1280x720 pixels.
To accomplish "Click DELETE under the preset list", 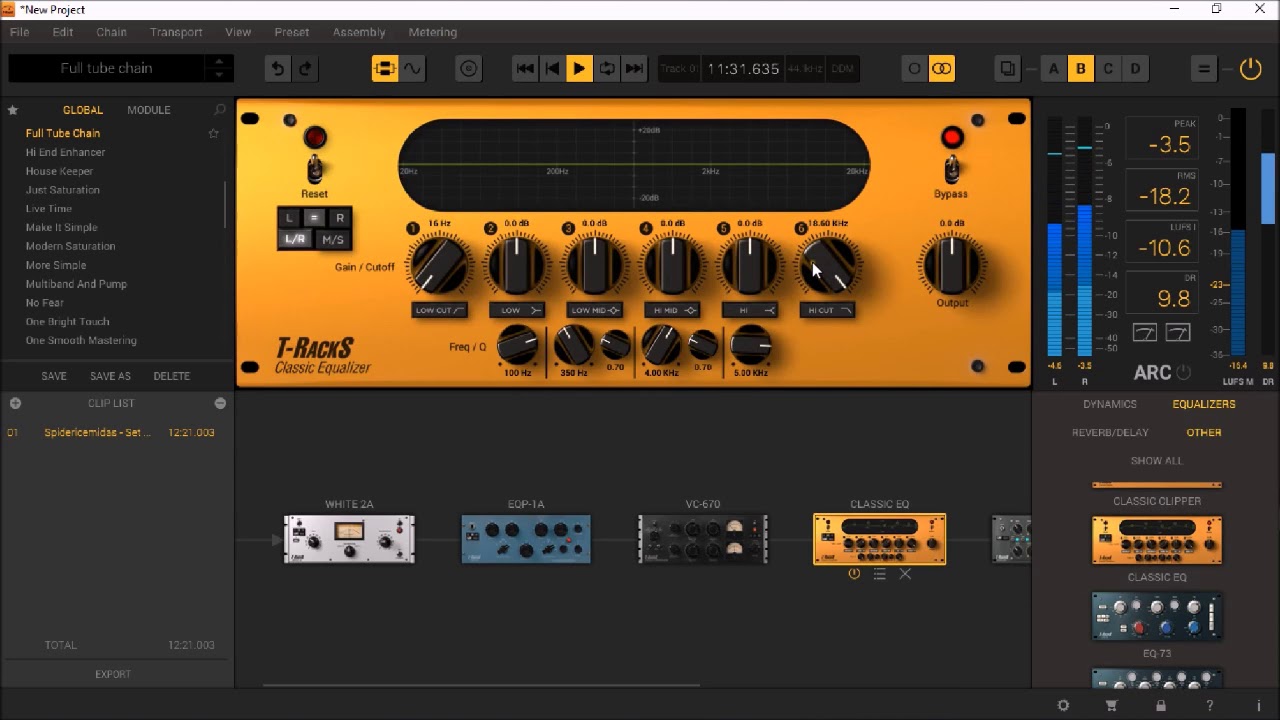I will click(171, 376).
